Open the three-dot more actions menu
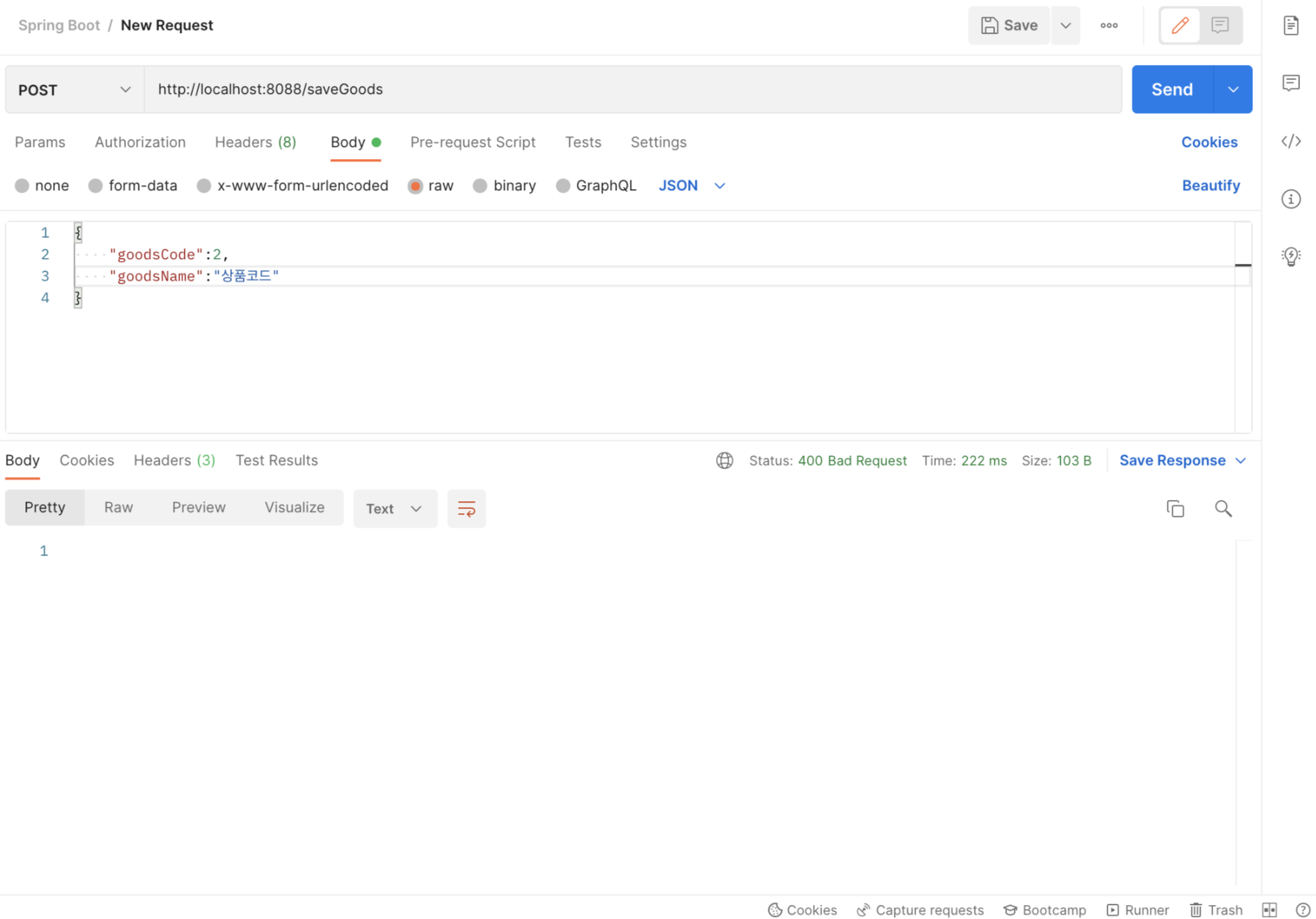The height and width of the screenshot is (919, 1316). (1108, 25)
